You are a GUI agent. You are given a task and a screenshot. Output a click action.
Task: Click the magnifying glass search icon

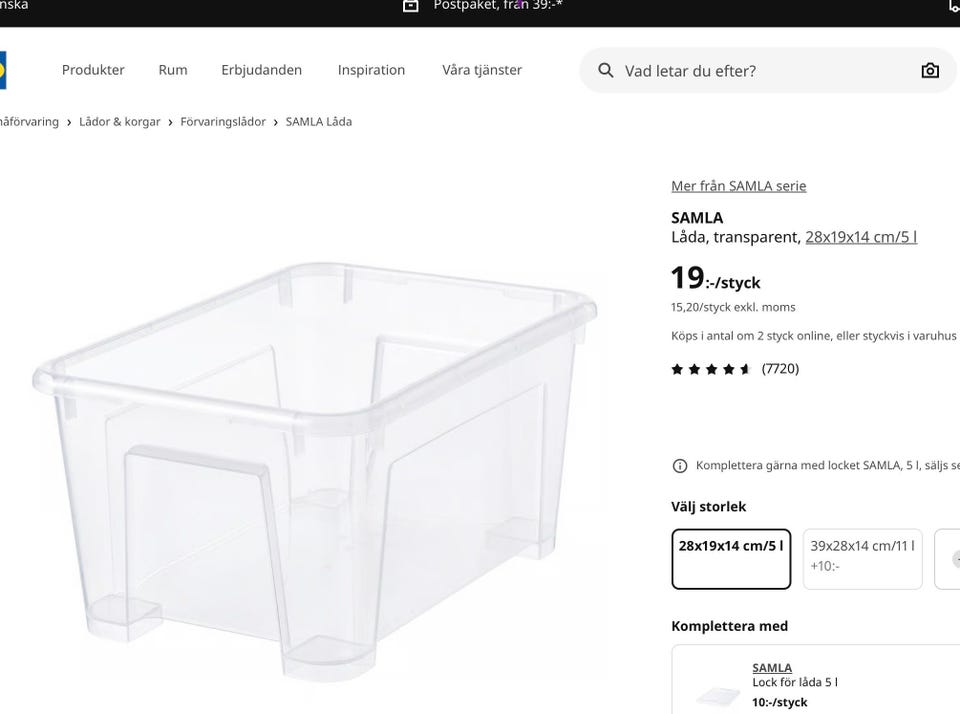(606, 70)
